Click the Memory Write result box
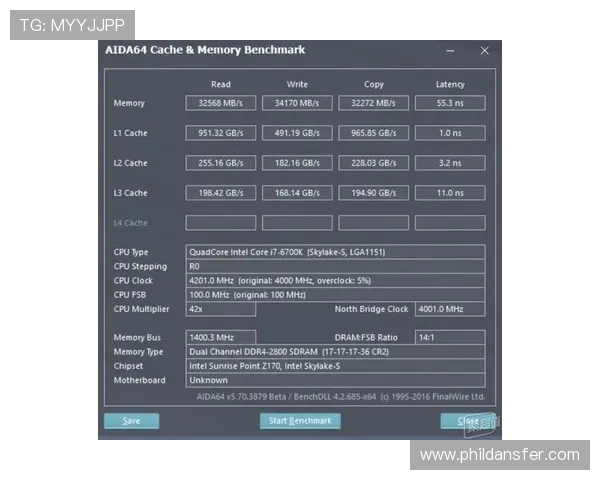 [x=297, y=103]
